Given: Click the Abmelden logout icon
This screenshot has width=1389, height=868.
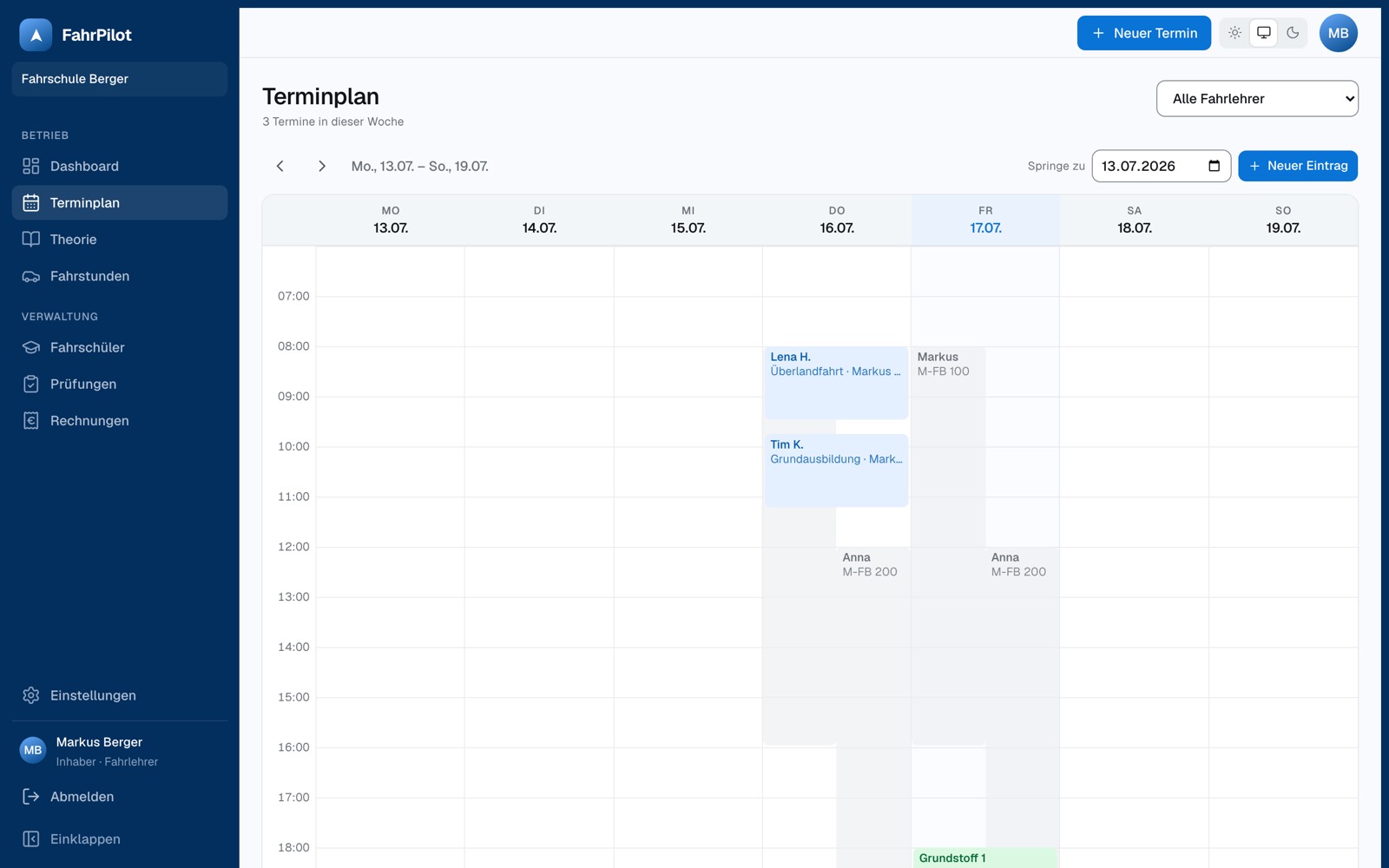Looking at the screenshot, I should pos(31,796).
